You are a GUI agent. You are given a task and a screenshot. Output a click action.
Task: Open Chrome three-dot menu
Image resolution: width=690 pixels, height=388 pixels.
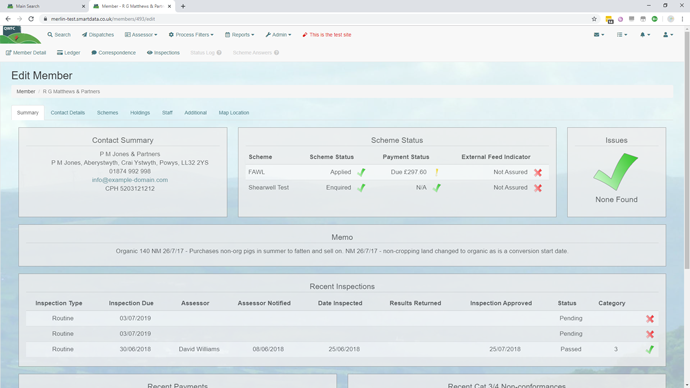(683, 19)
